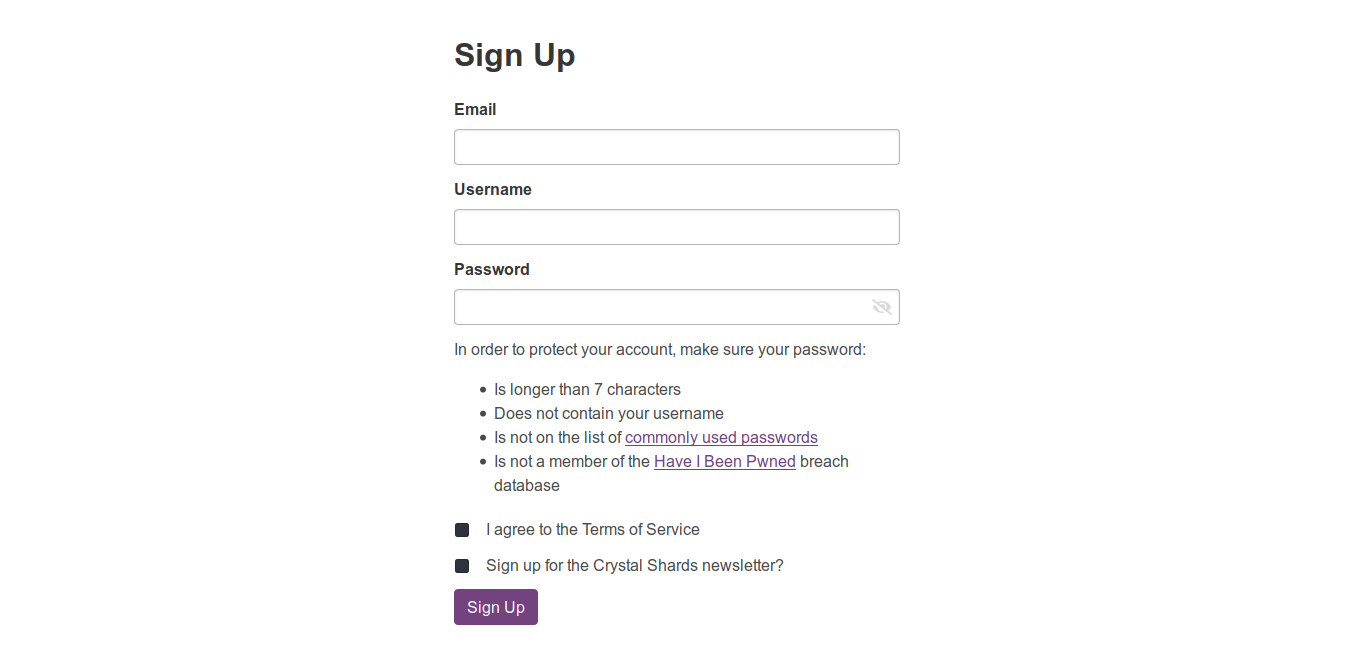This screenshot has height=666, width=1354.
Task: Click the 'Is not a member of the' text
Action: tap(572, 461)
